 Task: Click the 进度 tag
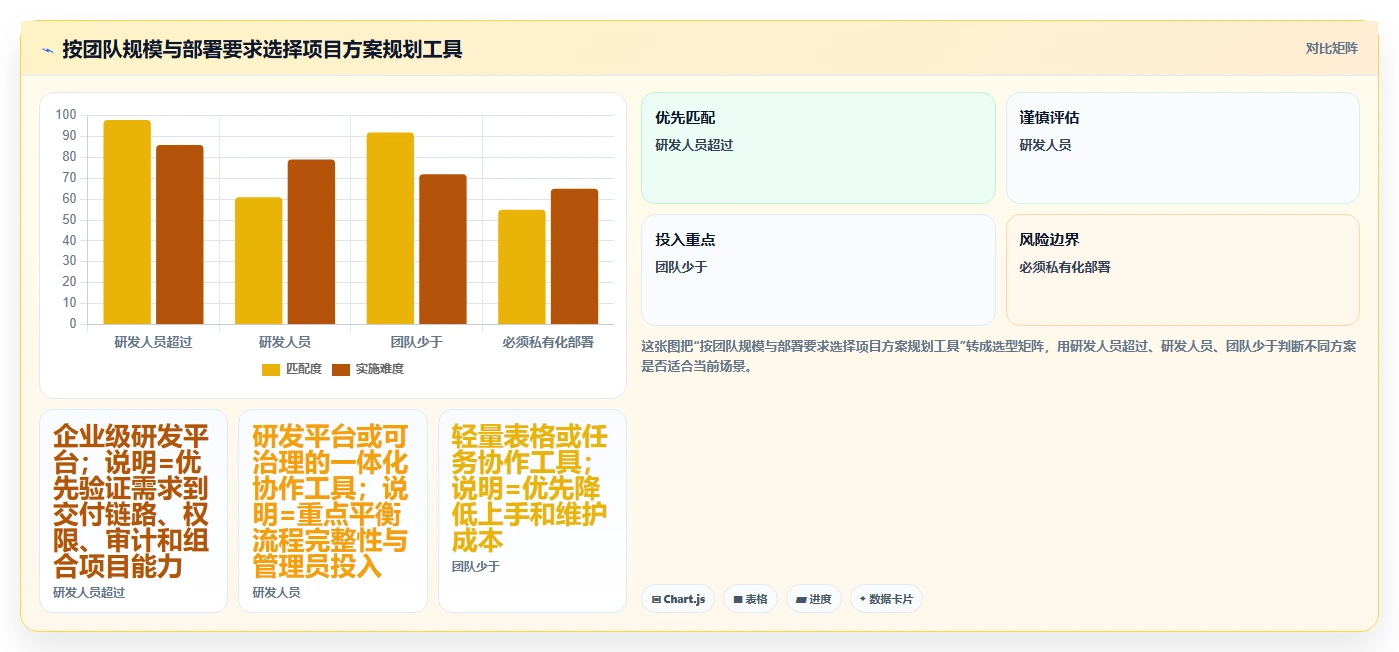[x=814, y=599]
